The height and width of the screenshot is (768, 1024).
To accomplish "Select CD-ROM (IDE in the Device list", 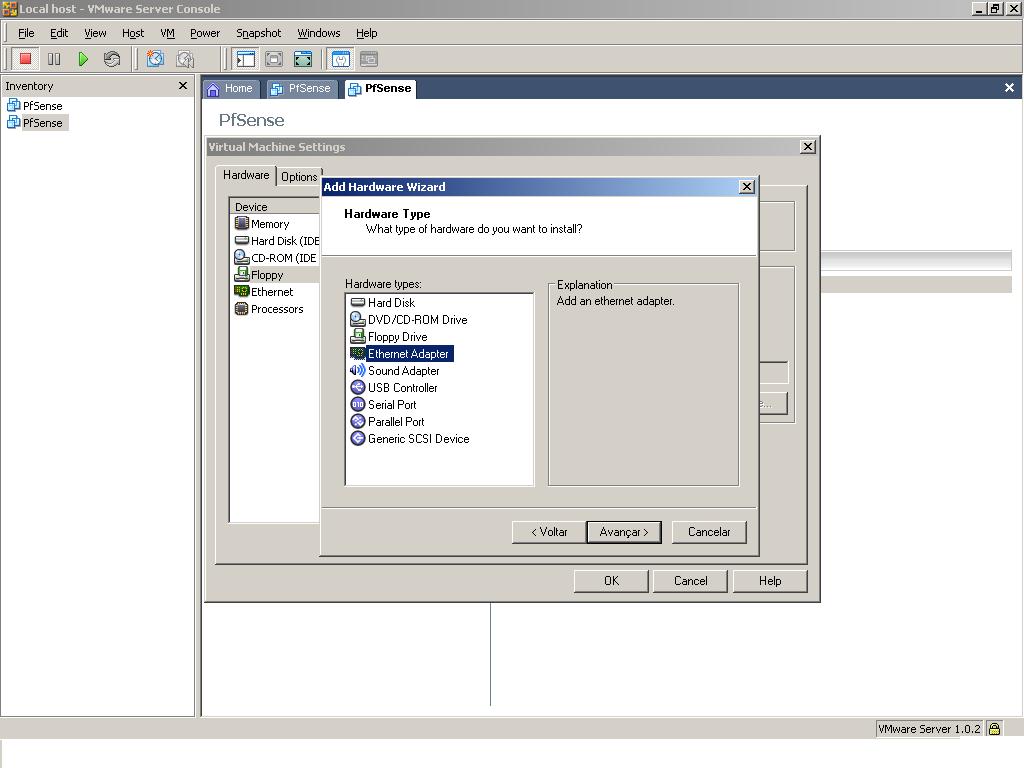I will coord(276,257).
